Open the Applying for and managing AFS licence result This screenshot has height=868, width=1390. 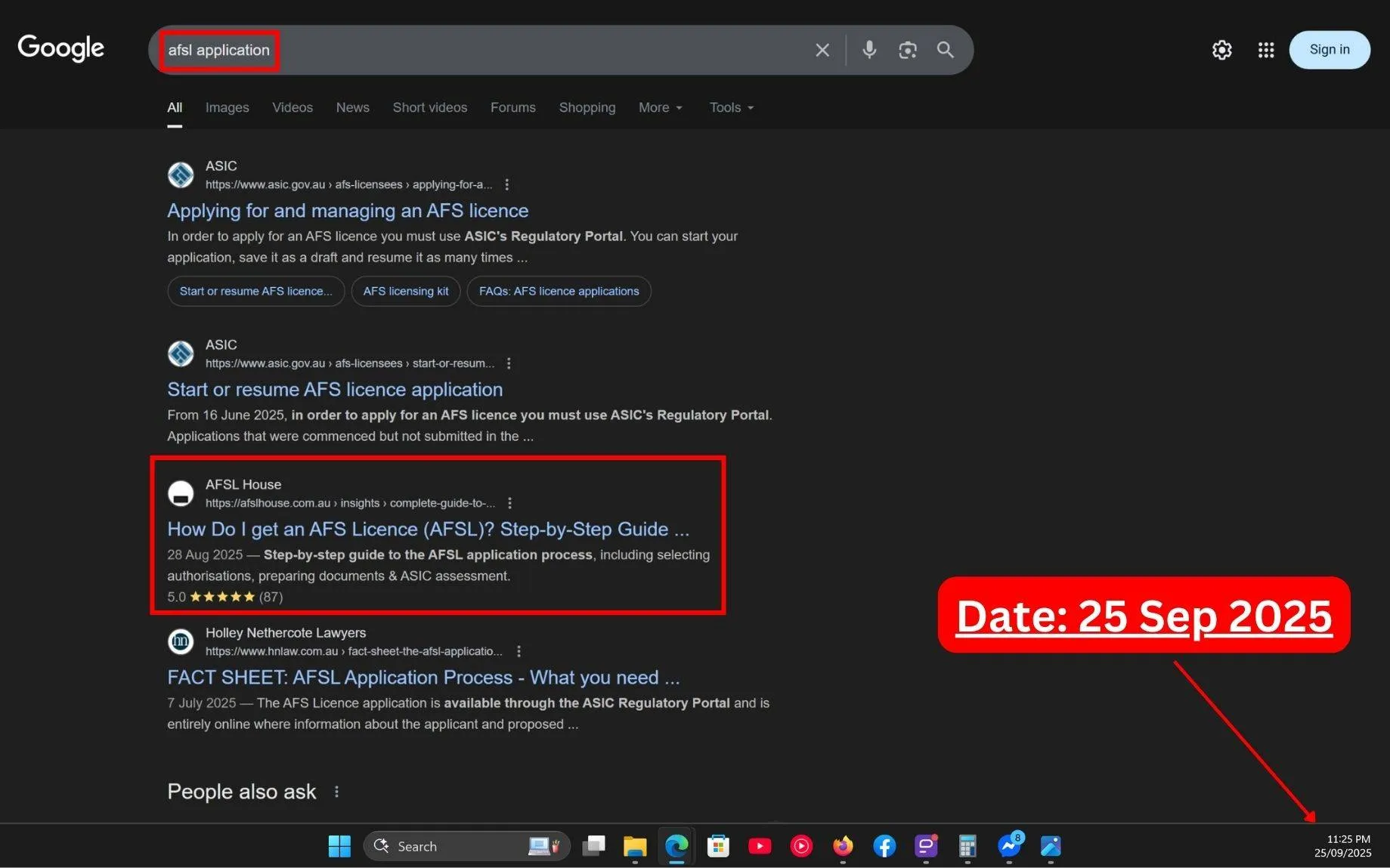coord(348,211)
